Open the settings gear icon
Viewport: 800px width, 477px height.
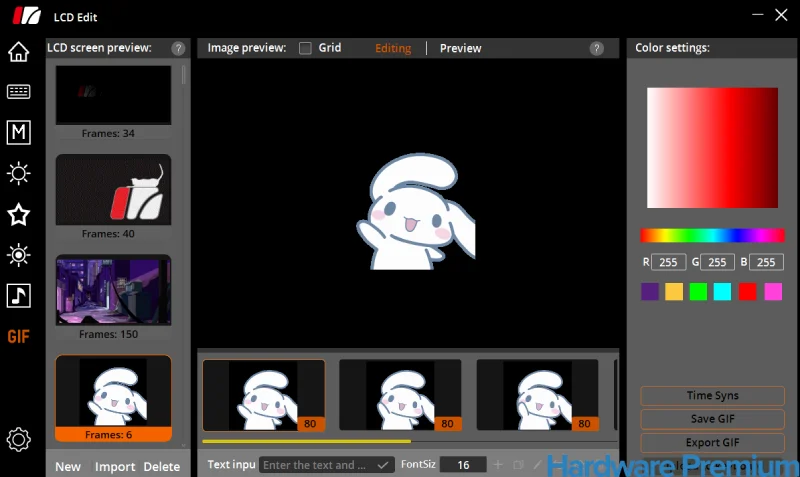(18, 440)
